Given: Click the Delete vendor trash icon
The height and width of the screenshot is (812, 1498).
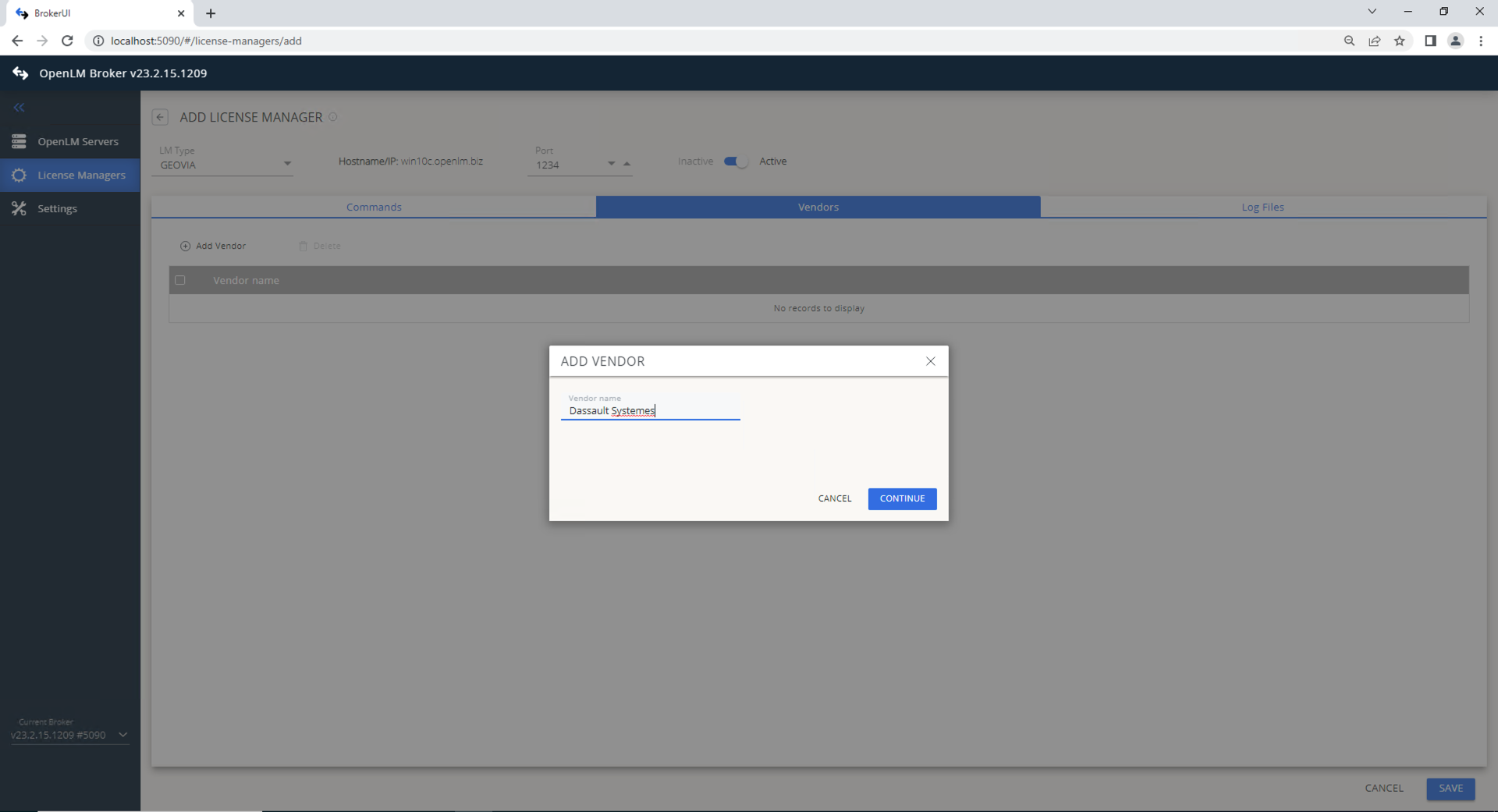Looking at the screenshot, I should (303, 246).
